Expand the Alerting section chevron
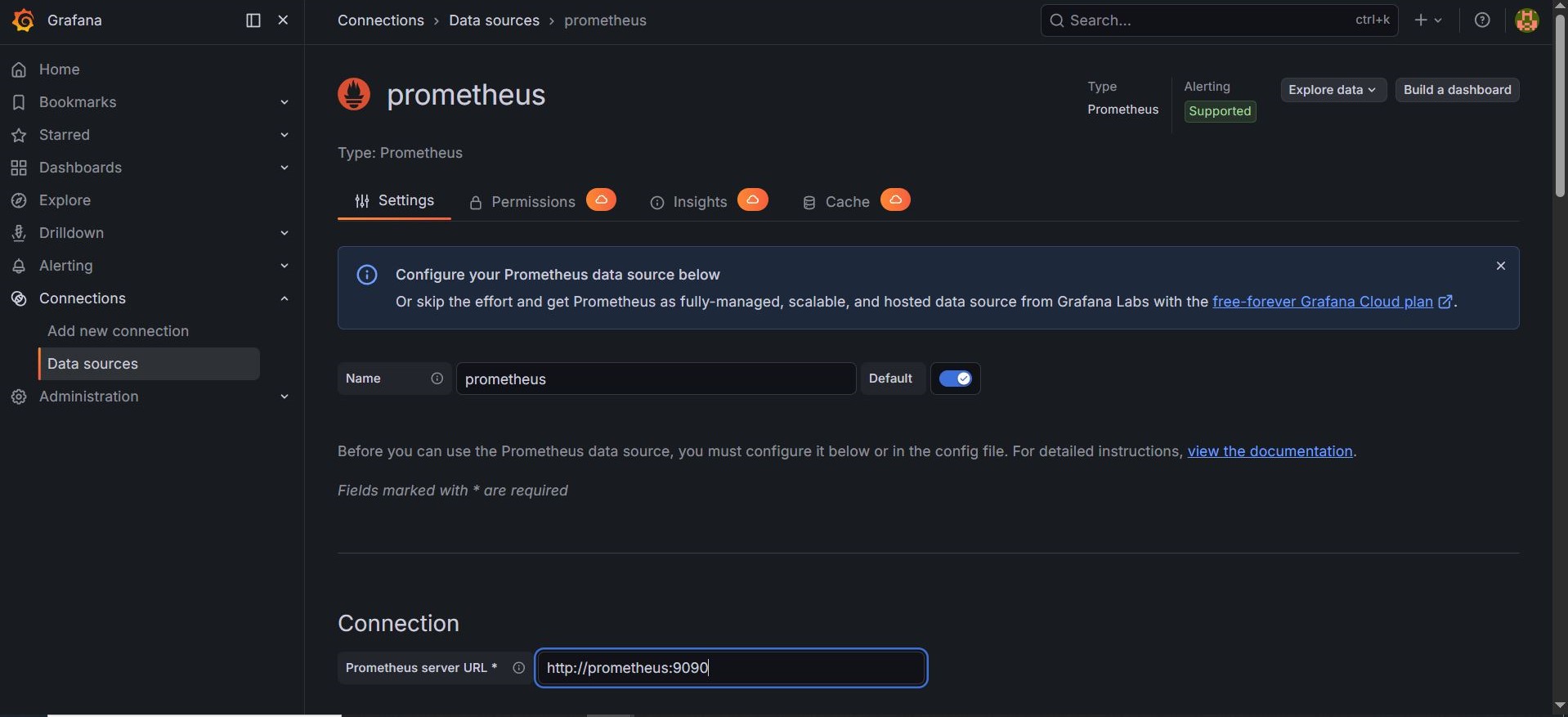 [x=284, y=266]
